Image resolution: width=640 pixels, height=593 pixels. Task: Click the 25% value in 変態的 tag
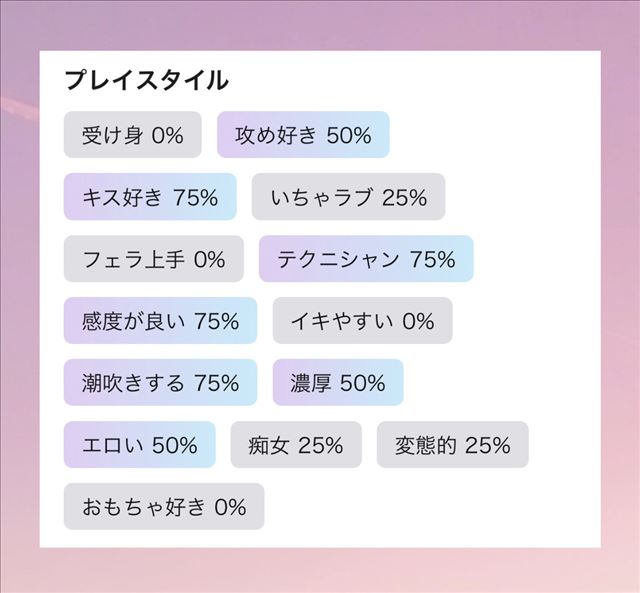(488, 445)
